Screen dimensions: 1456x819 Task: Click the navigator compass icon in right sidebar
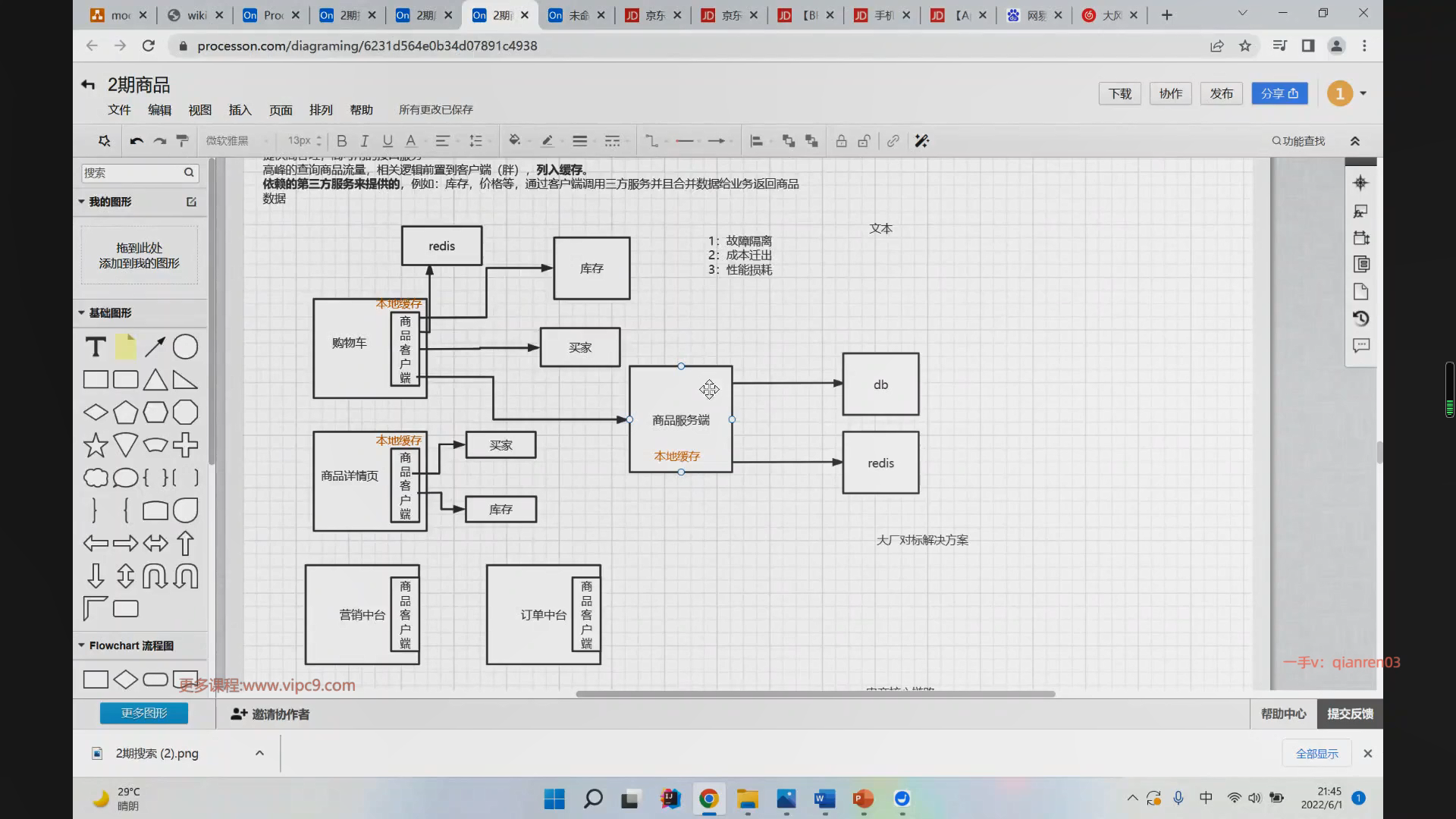(1360, 183)
